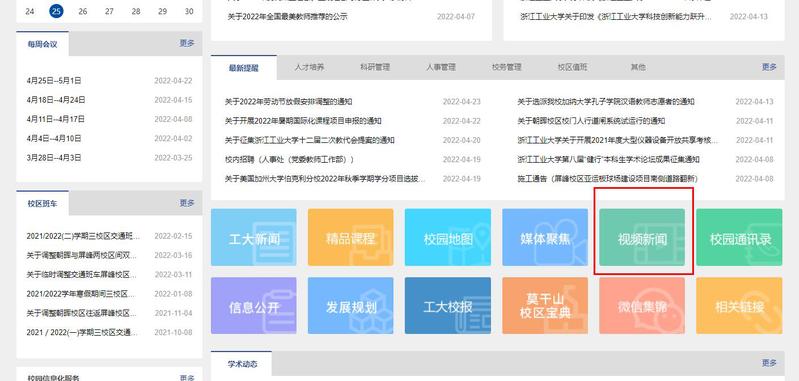Open the 微信集锦 tile
The width and height of the screenshot is (799, 381).
coord(642,306)
